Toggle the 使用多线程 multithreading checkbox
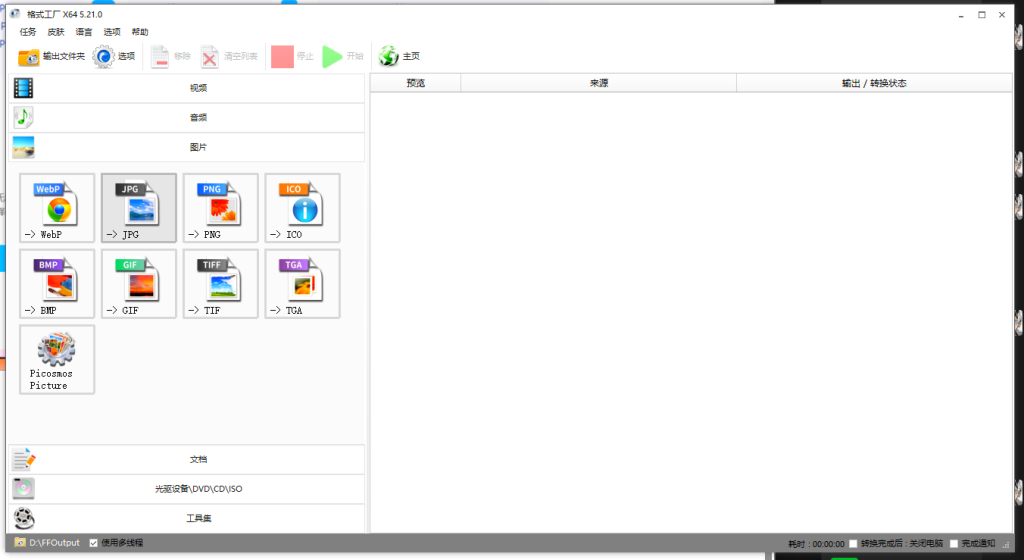Viewport: 1024px width, 560px height. 94,543
